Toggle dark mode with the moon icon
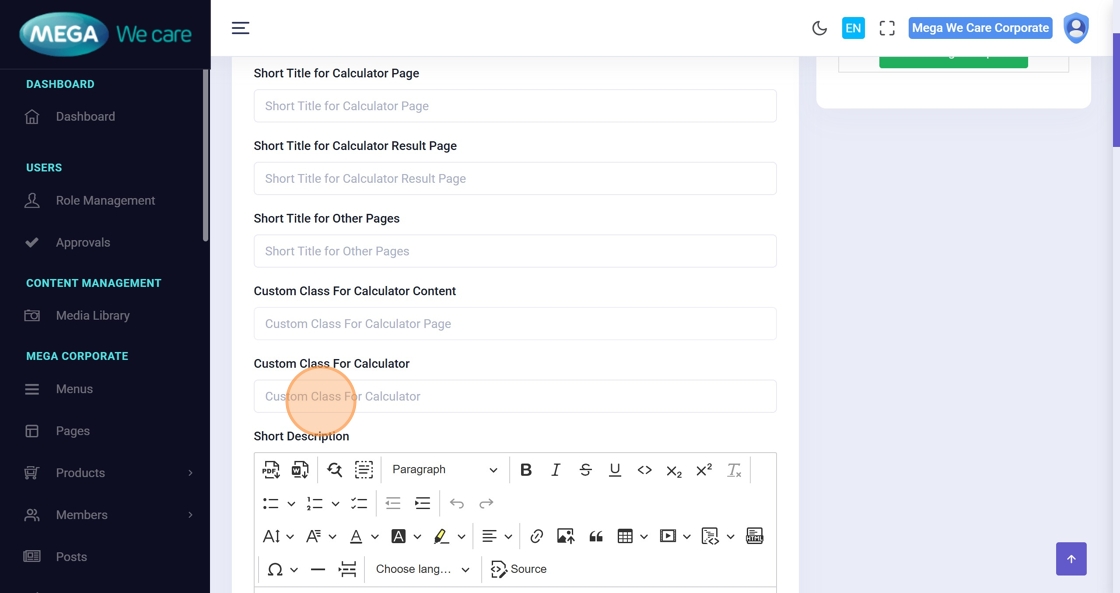1120x593 pixels. [x=819, y=28]
